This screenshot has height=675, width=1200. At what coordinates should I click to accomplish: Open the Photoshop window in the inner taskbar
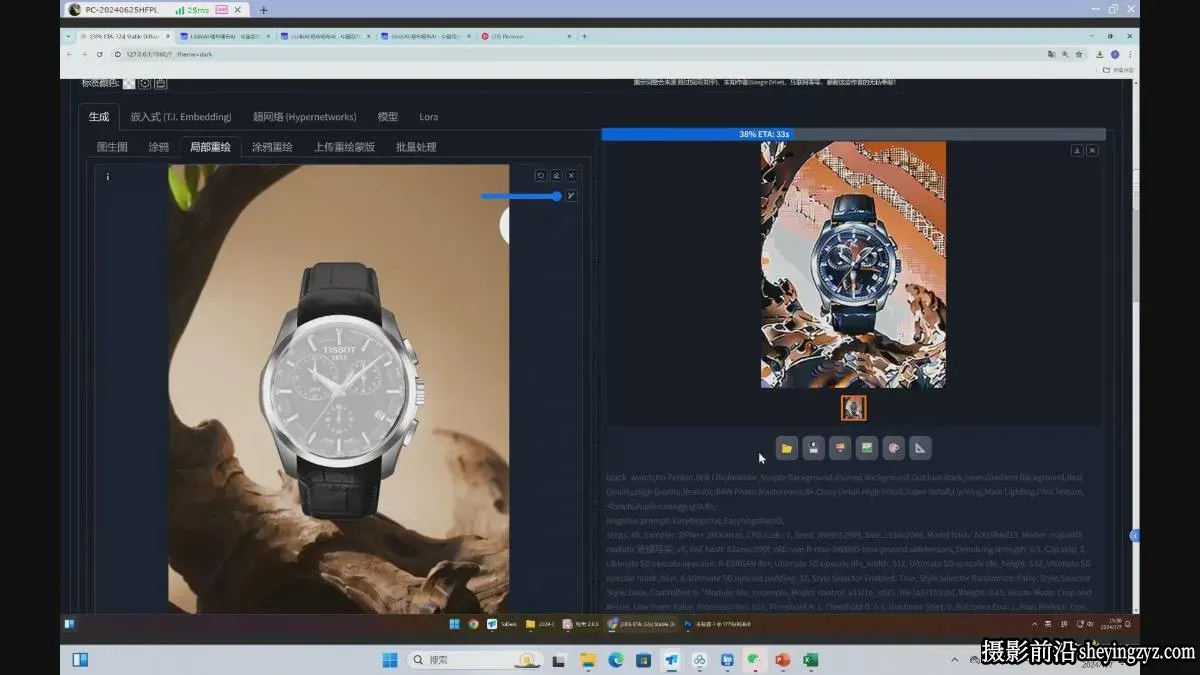coord(718,624)
